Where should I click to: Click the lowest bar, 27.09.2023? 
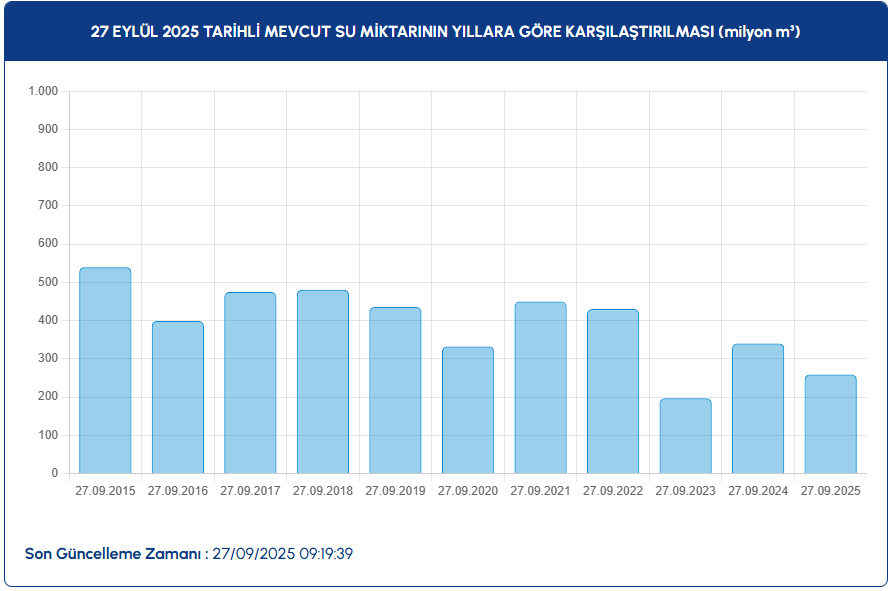click(x=685, y=436)
